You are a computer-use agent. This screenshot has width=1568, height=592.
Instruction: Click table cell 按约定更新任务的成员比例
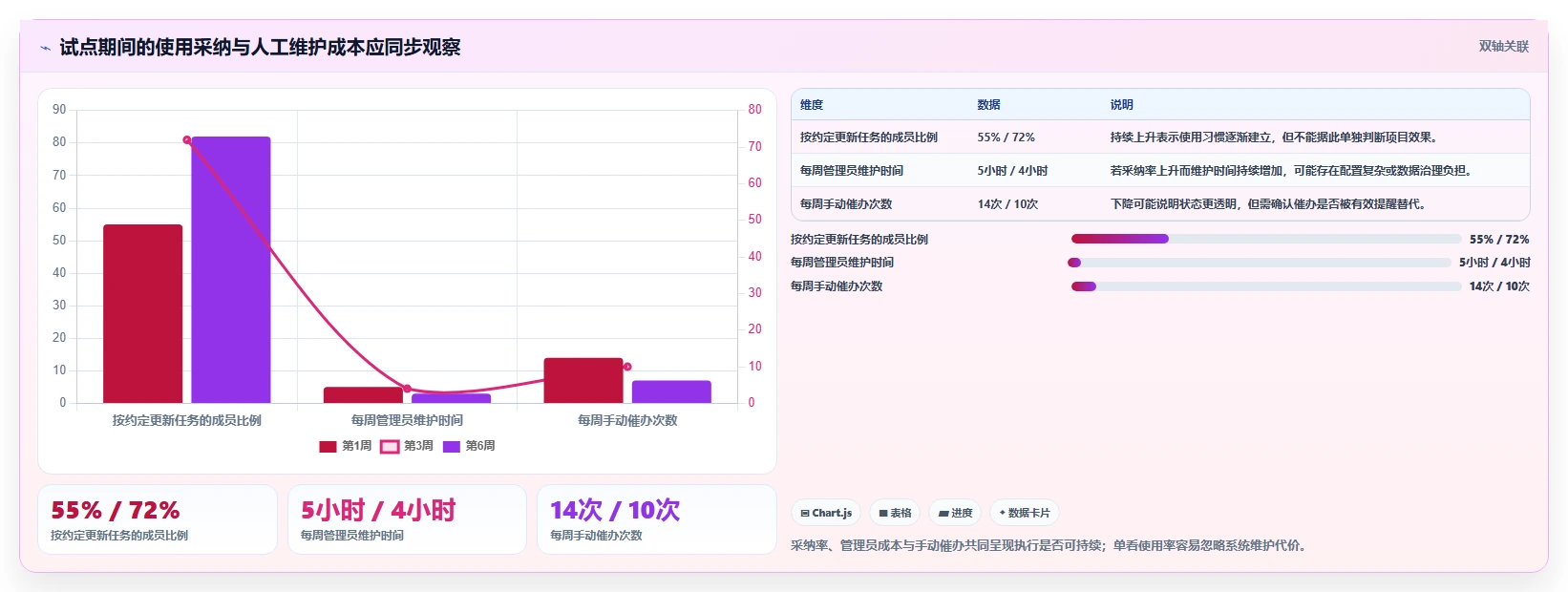click(x=869, y=137)
